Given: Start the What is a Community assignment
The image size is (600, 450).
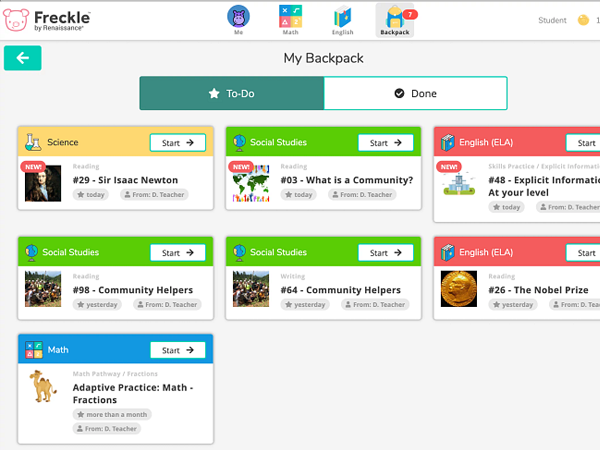Looking at the screenshot, I should (x=386, y=143).
